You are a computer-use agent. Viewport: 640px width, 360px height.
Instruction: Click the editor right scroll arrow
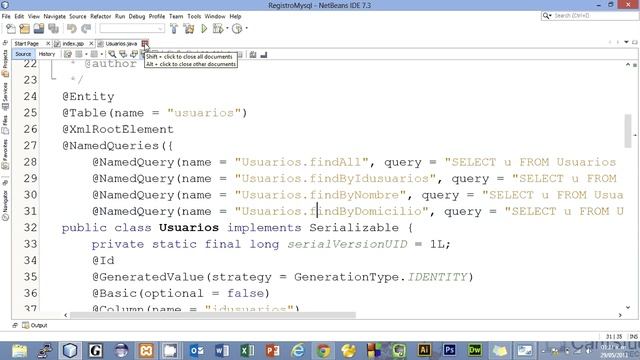(x=620, y=315)
